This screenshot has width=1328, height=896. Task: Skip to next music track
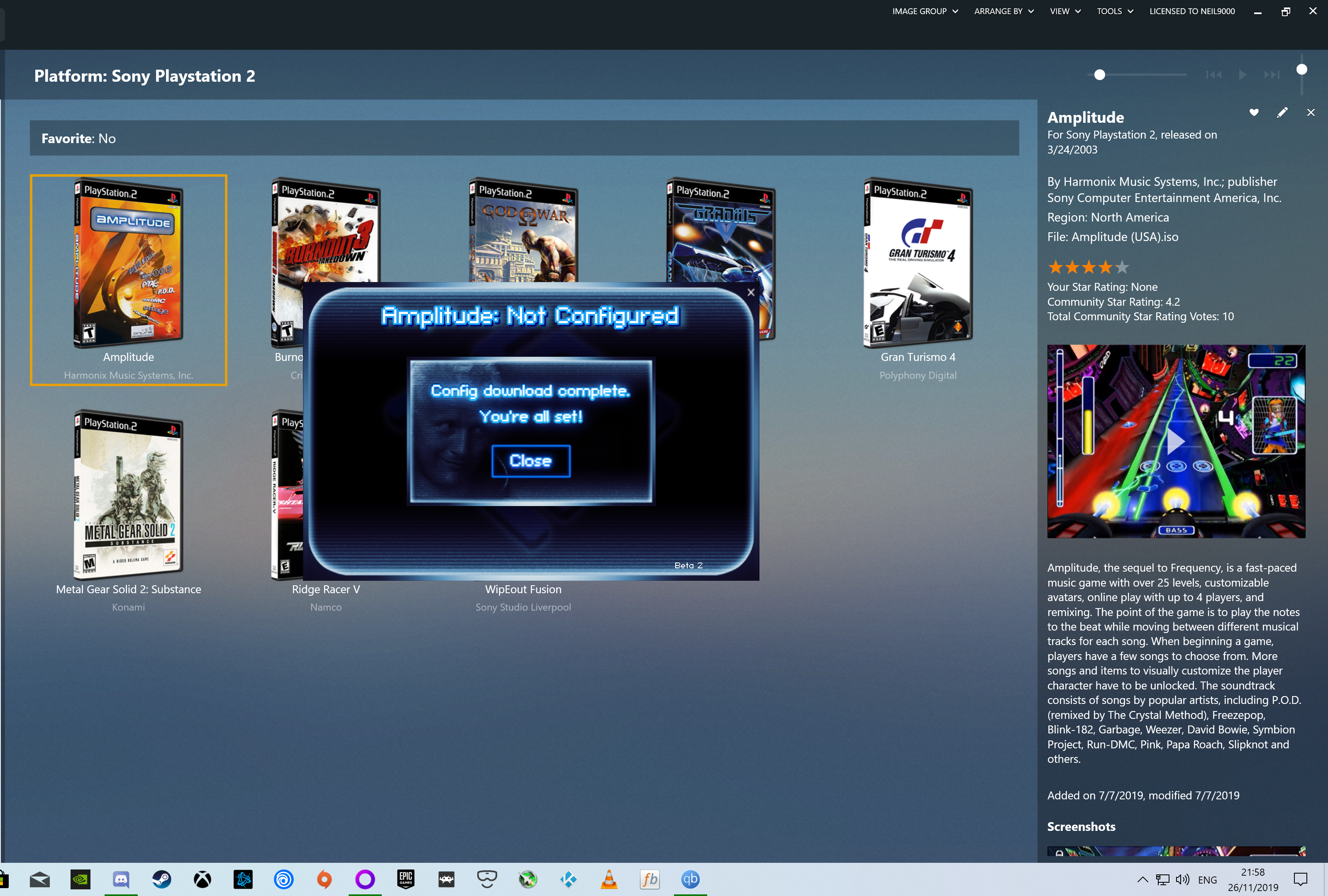tap(1272, 75)
